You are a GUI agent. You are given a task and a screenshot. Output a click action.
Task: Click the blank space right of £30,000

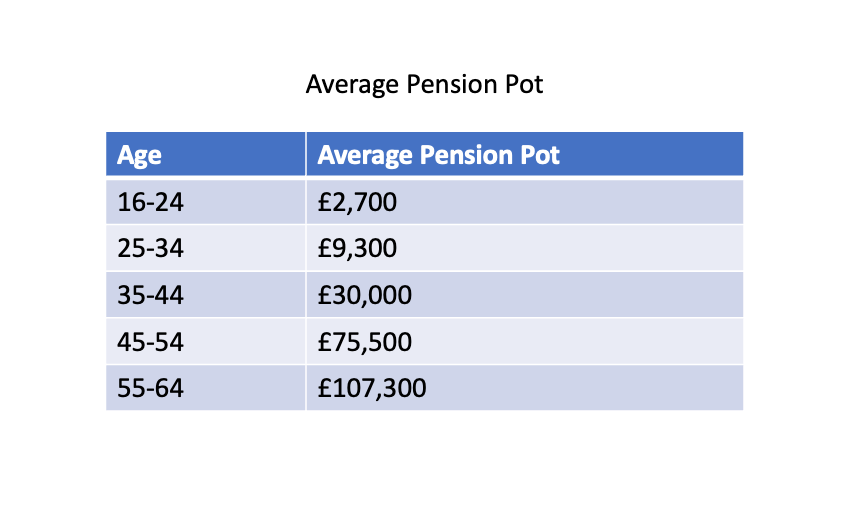578,295
